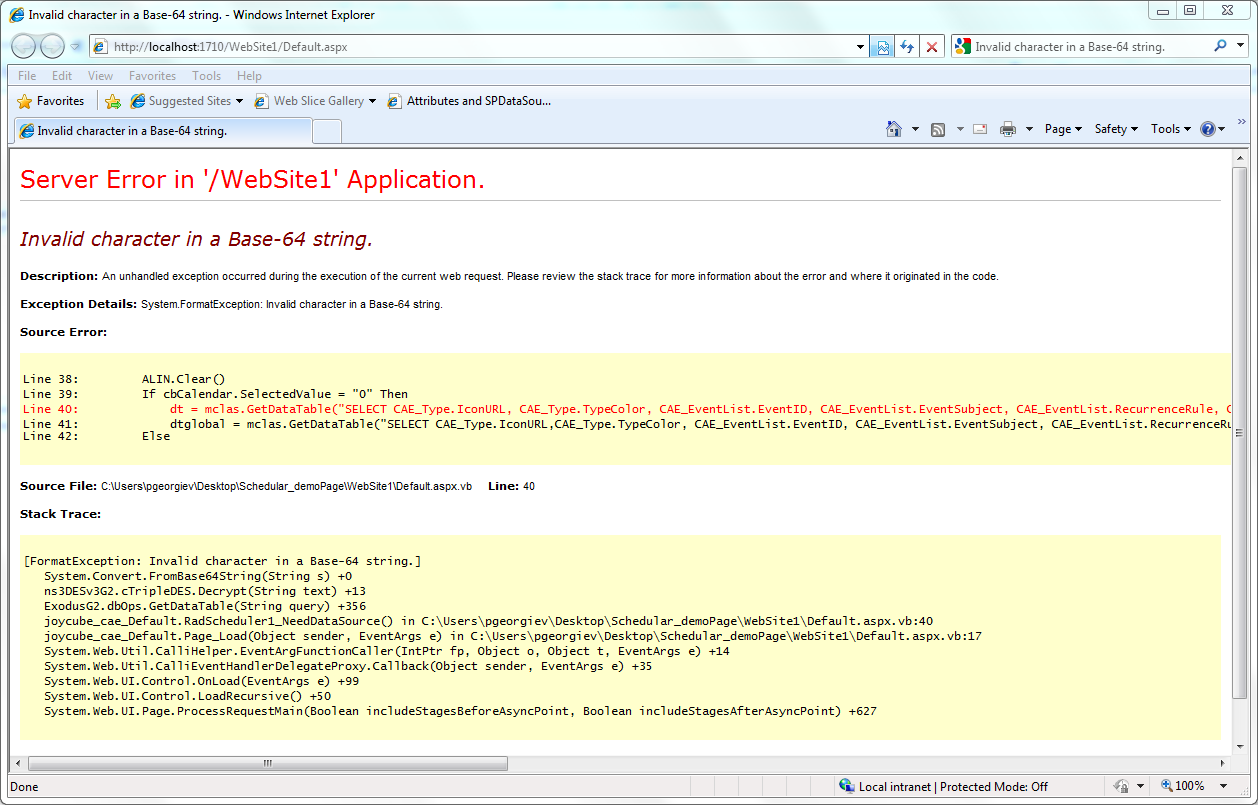Viewport: 1258px width, 805px height.
Task: Open search provider options dropdown
Action: 1240,47
